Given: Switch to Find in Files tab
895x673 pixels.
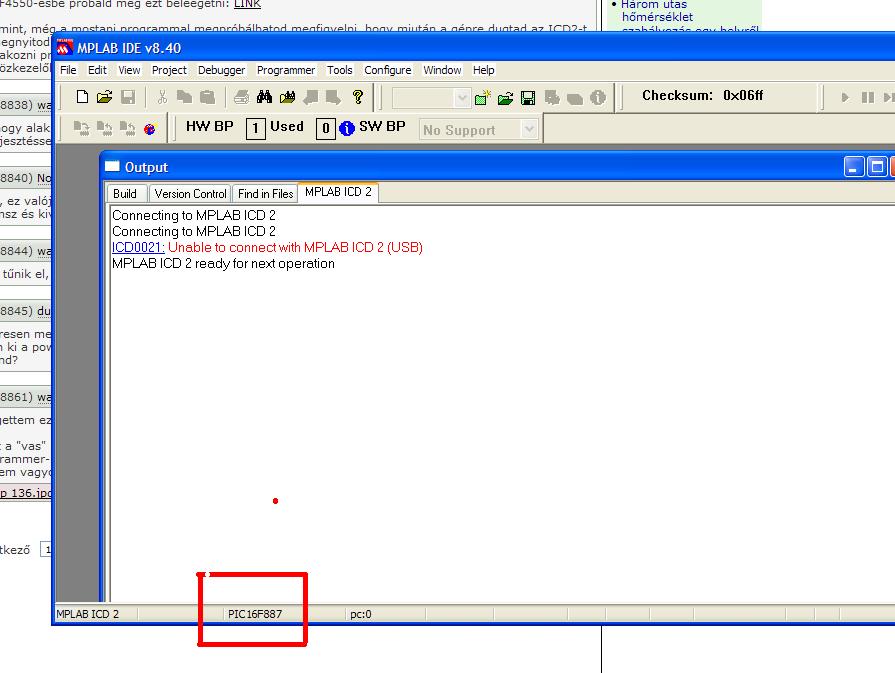Looking at the screenshot, I should [265, 194].
